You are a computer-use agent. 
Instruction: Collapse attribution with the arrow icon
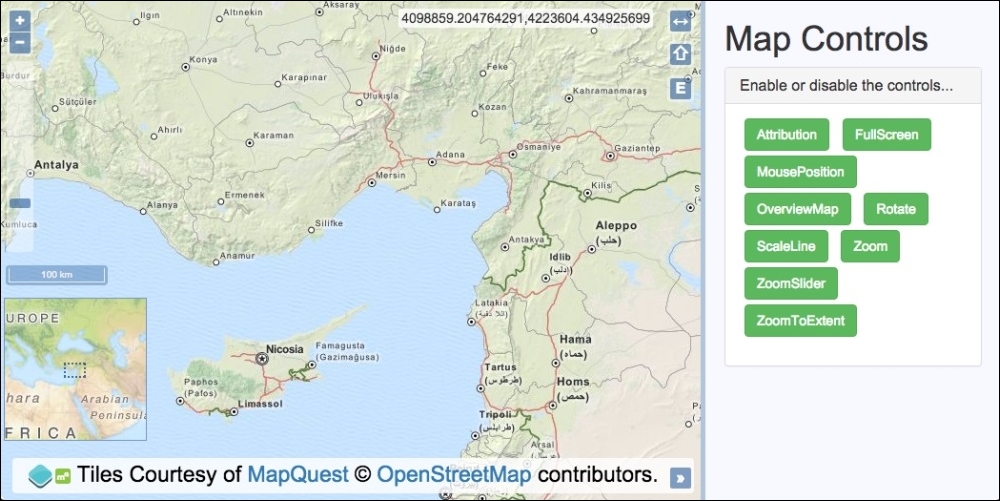[680, 478]
